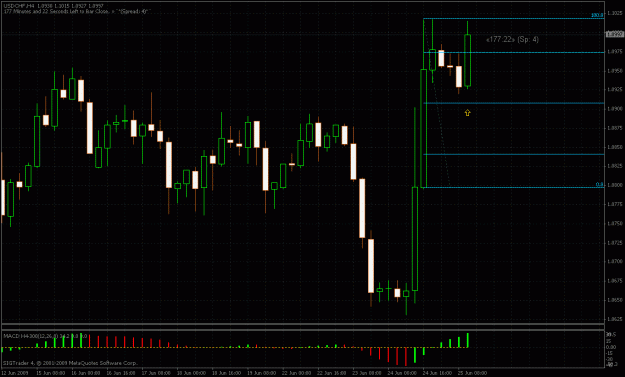This screenshot has width=625, height=377.
Task: Click the 1.0650 price axis label
Action: (x=615, y=300)
